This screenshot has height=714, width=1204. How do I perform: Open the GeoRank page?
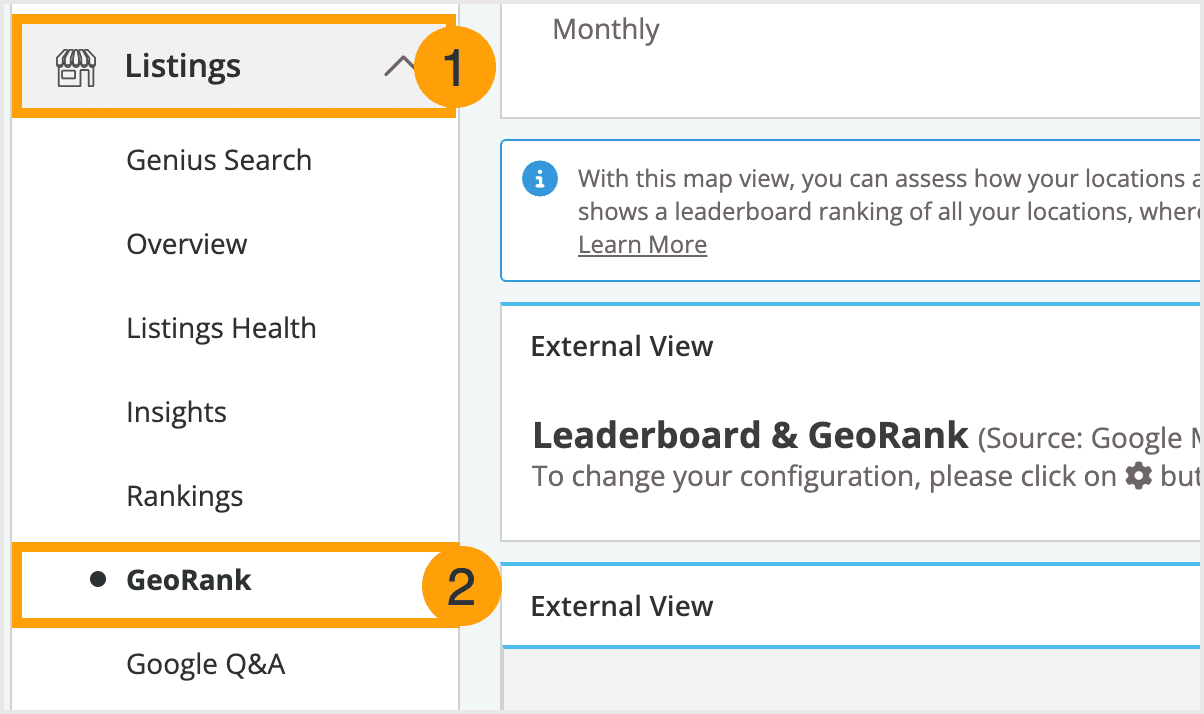click(189, 580)
